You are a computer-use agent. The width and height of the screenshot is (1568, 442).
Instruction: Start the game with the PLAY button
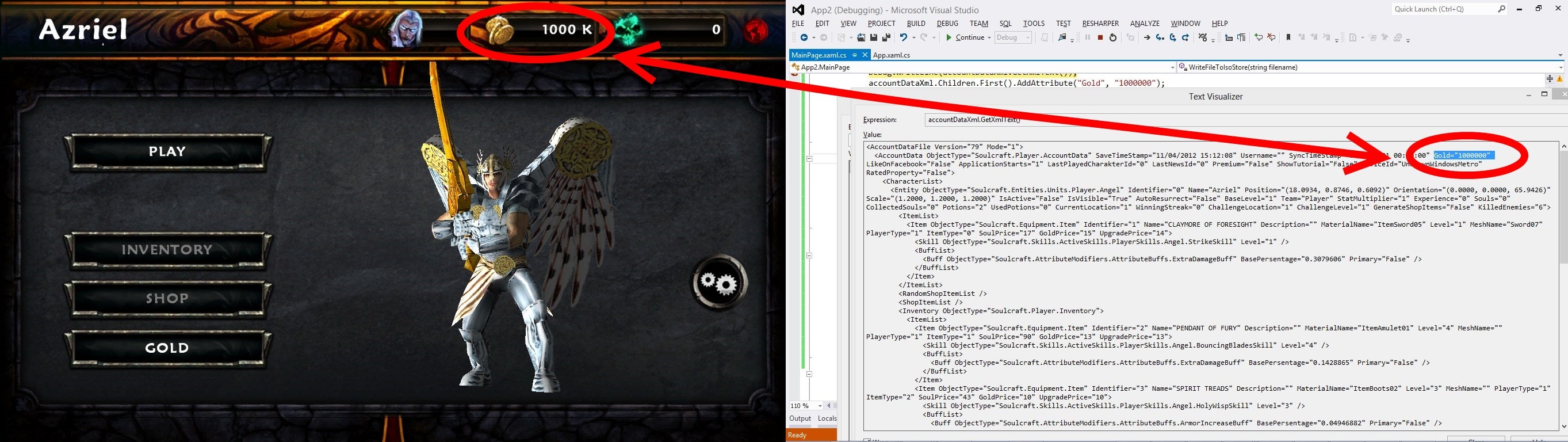[167, 151]
